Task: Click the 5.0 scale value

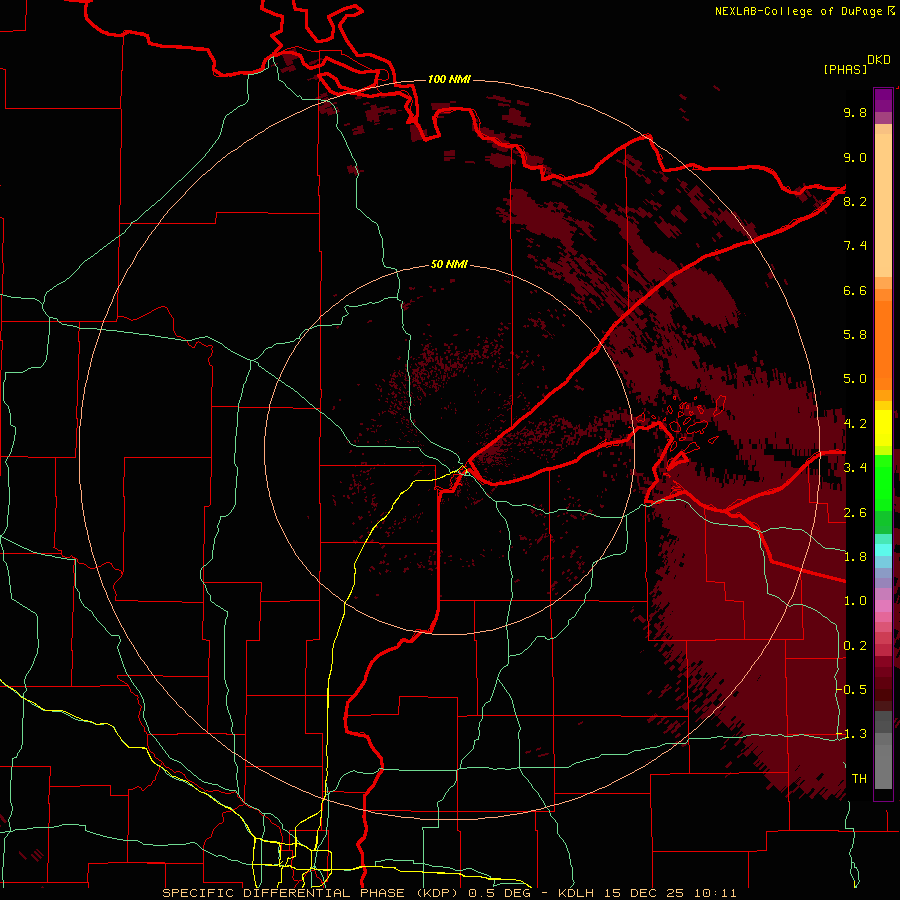Action: tap(855, 379)
